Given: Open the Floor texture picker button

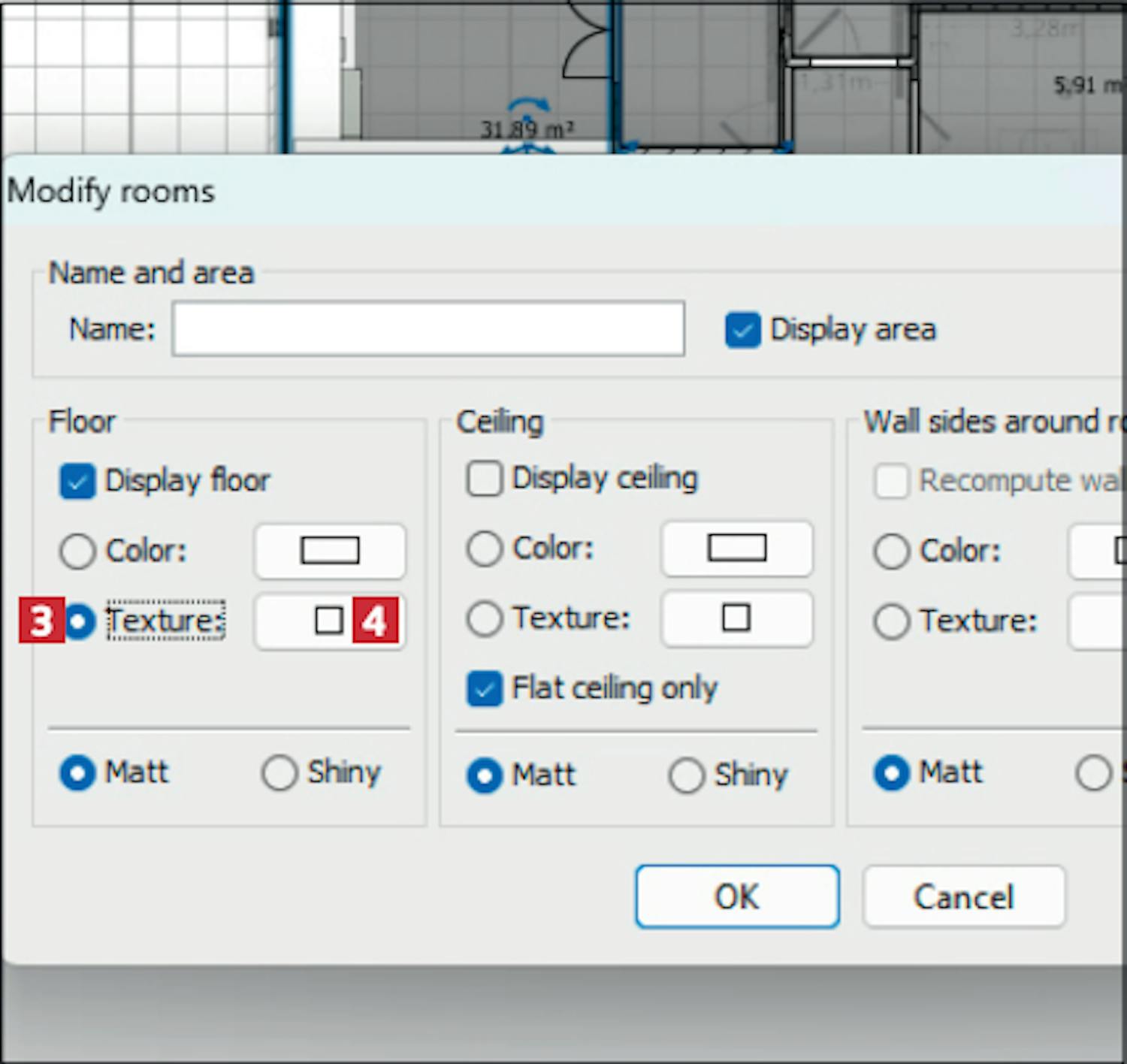Looking at the screenshot, I should pos(329,621).
